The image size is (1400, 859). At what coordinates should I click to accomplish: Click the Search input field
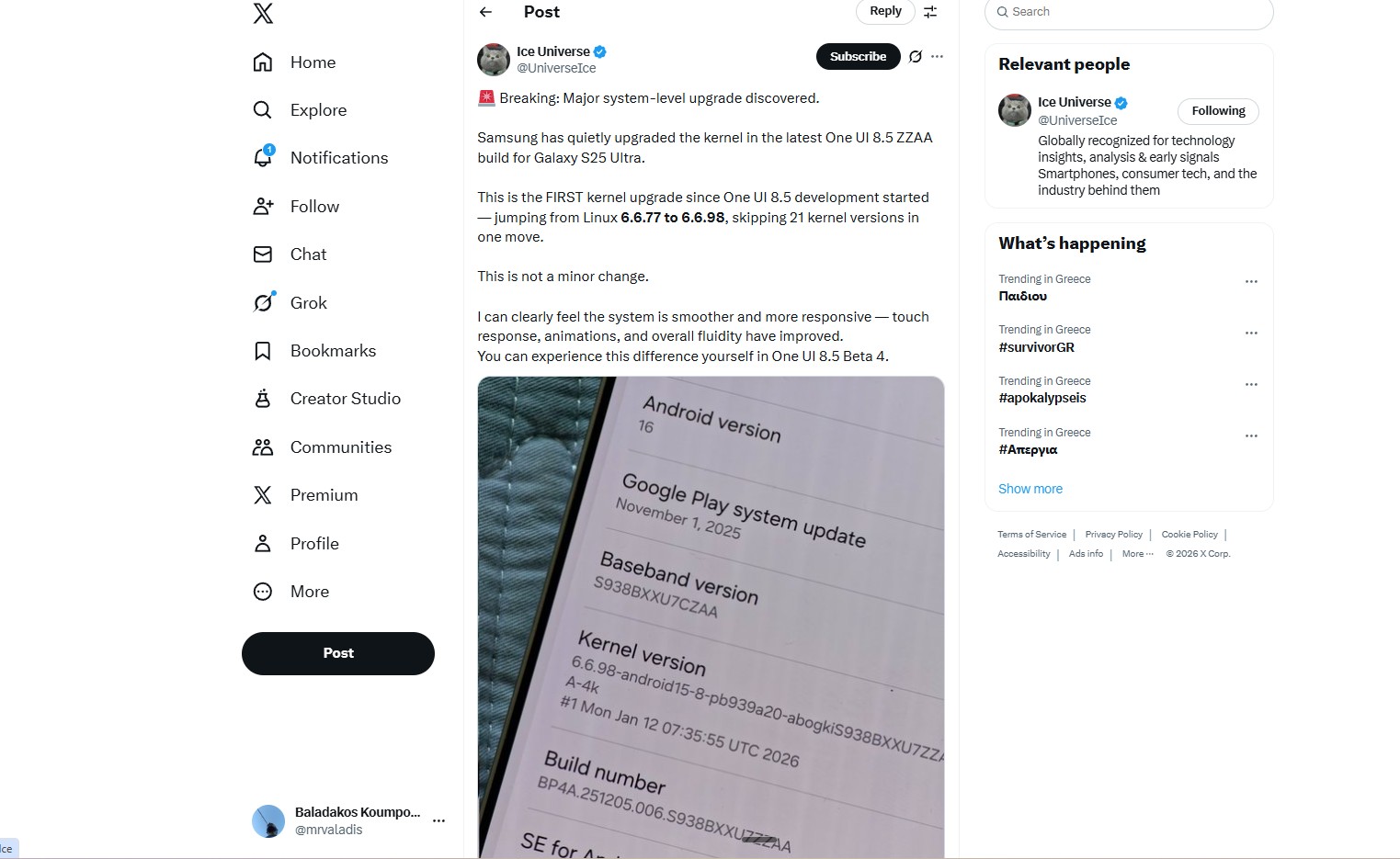(x=1129, y=12)
